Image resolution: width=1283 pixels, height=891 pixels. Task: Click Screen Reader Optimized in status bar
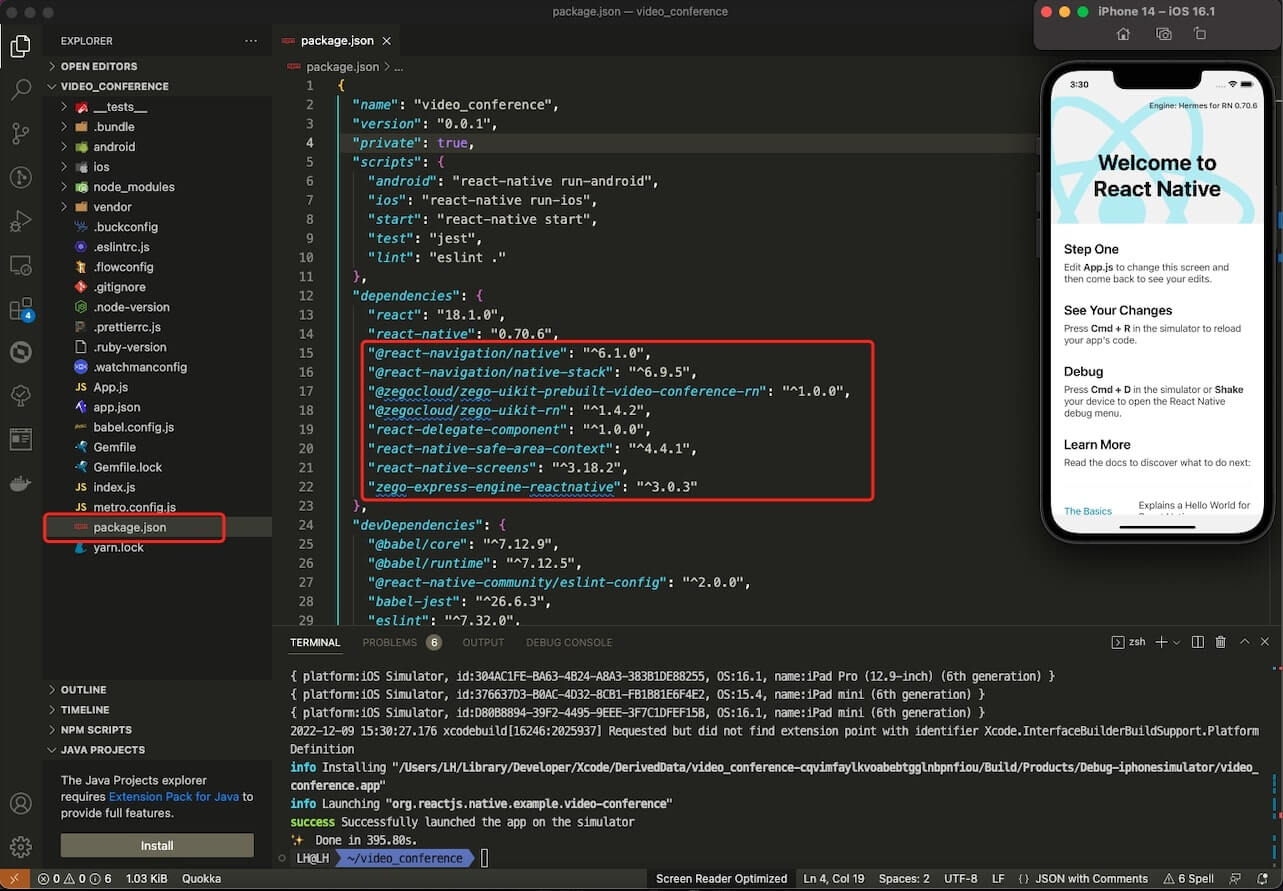(721, 879)
